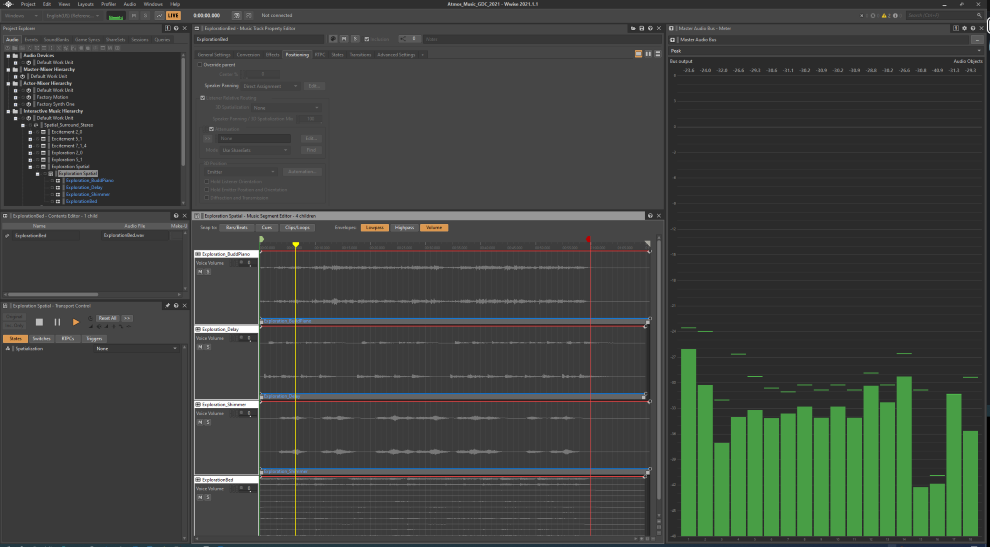Click the stacked pane layout icon

click(658, 54)
